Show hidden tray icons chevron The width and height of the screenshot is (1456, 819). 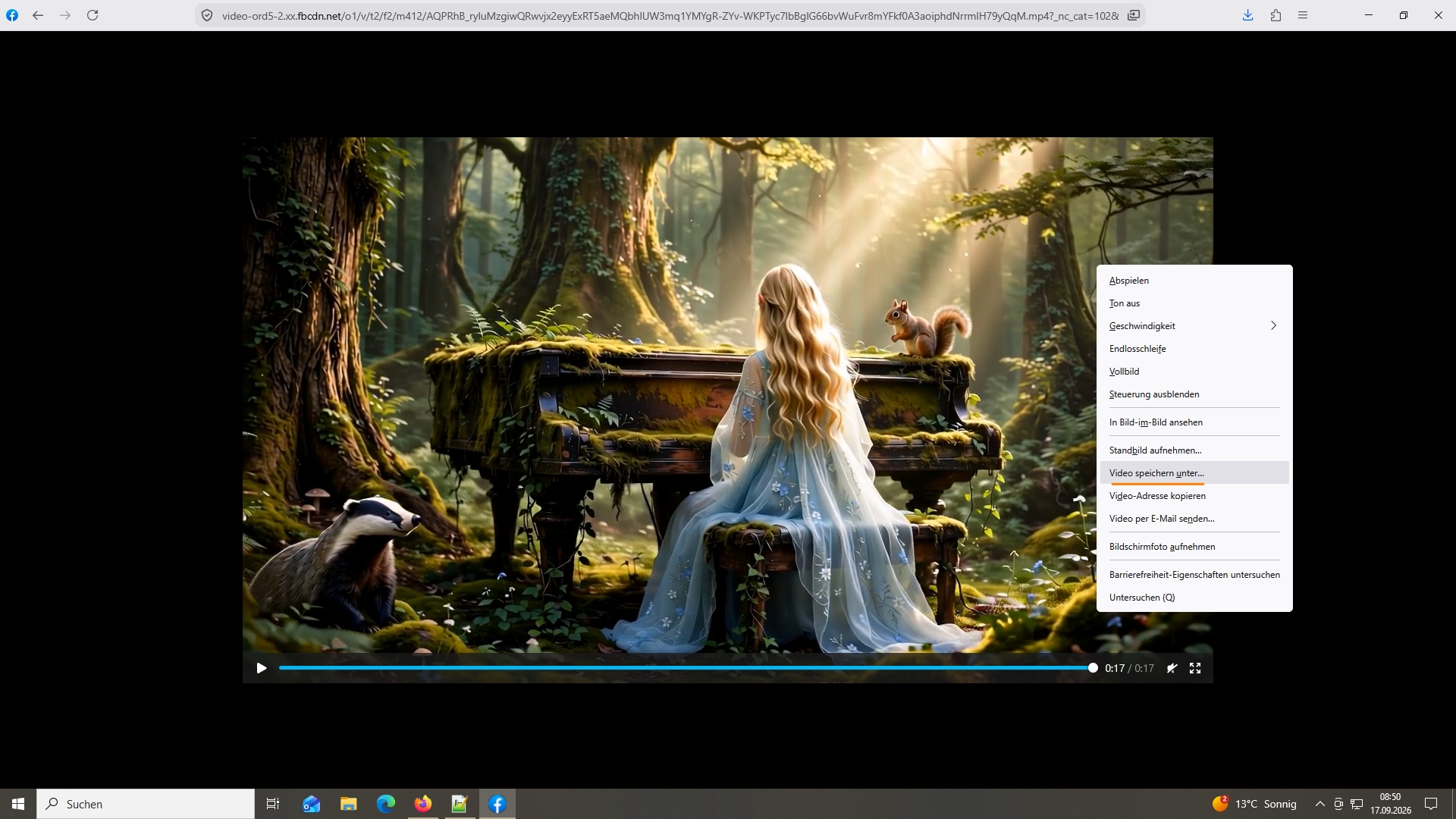pos(1319,804)
